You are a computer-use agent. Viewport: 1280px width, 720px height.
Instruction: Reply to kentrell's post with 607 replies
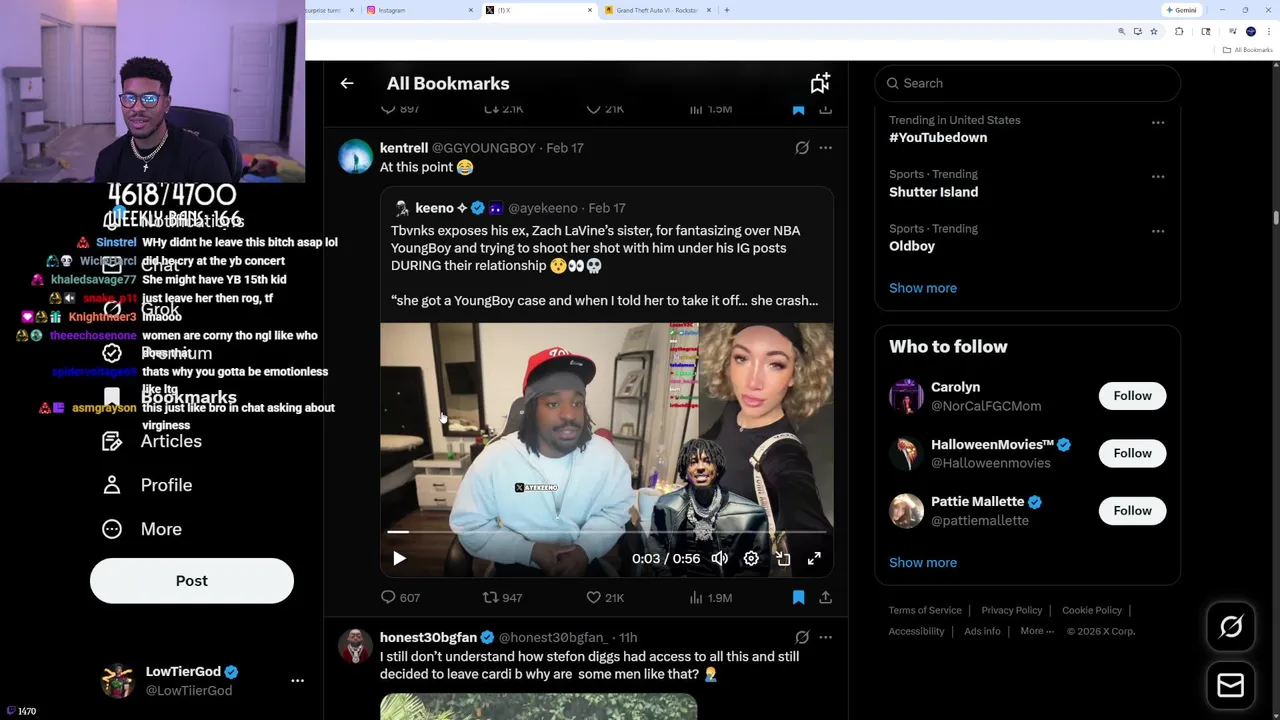399,597
